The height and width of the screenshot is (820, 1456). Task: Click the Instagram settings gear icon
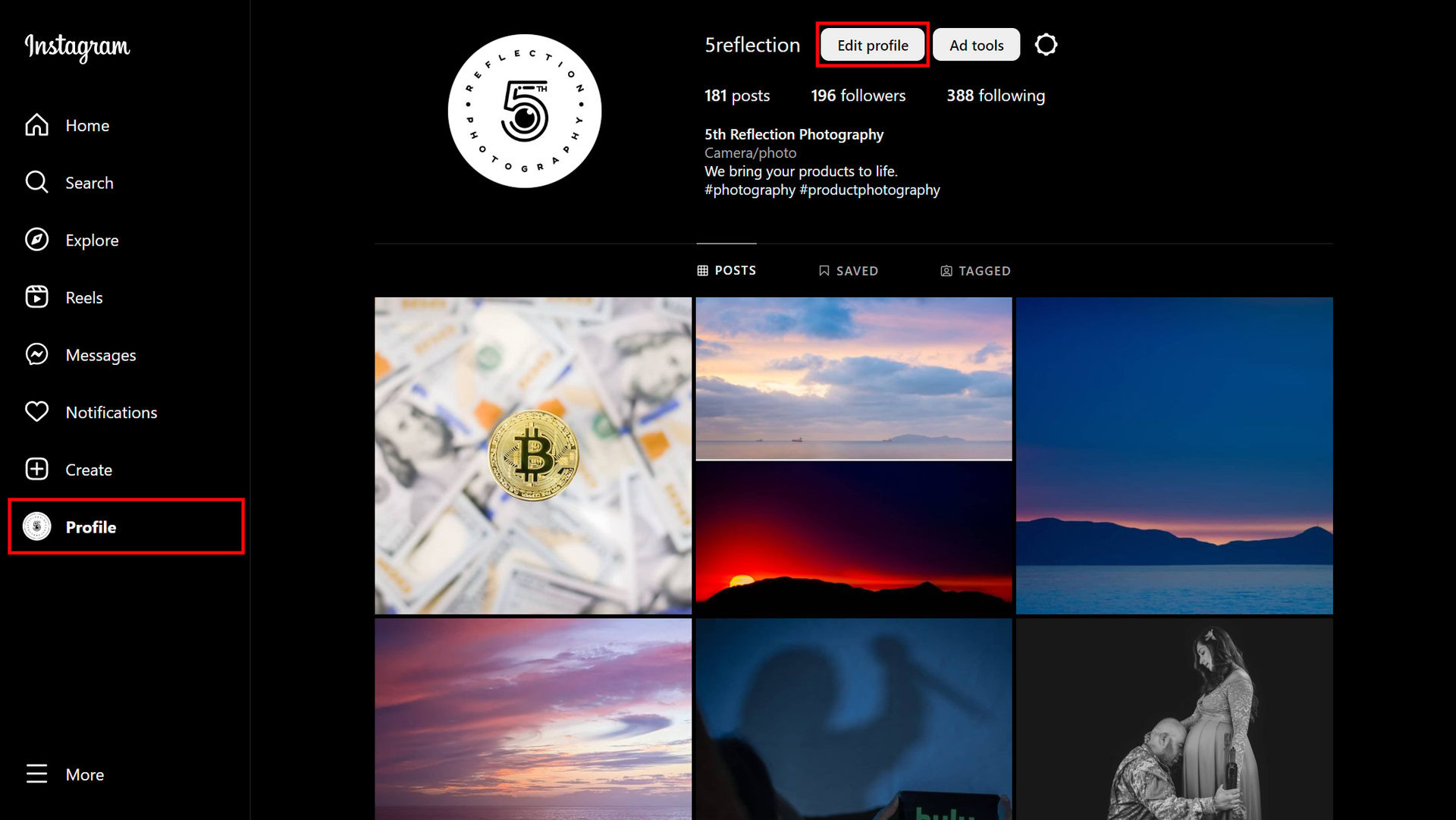pyautogui.click(x=1047, y=45)
